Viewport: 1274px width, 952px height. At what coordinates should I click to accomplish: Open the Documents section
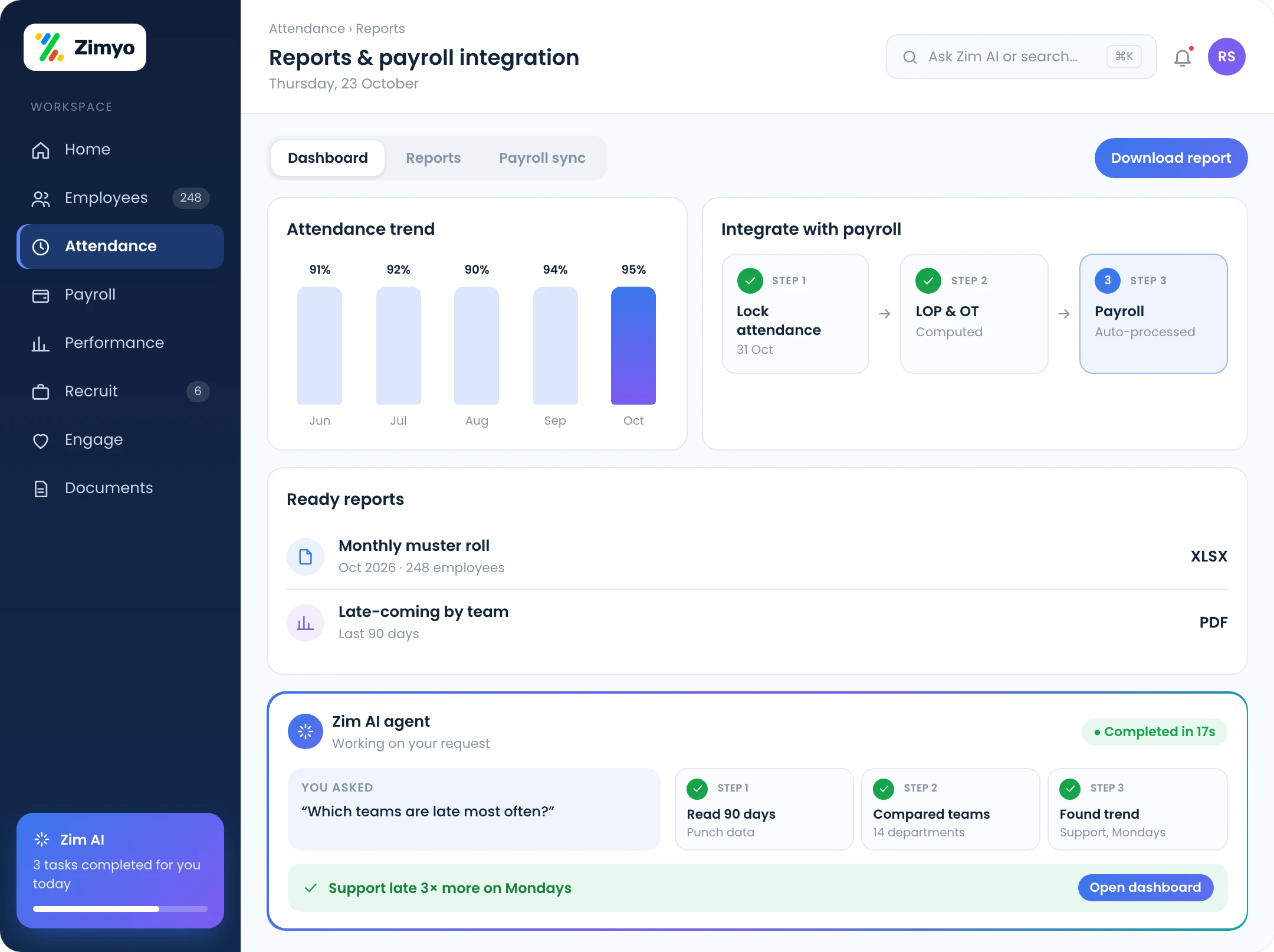[120, 488]
